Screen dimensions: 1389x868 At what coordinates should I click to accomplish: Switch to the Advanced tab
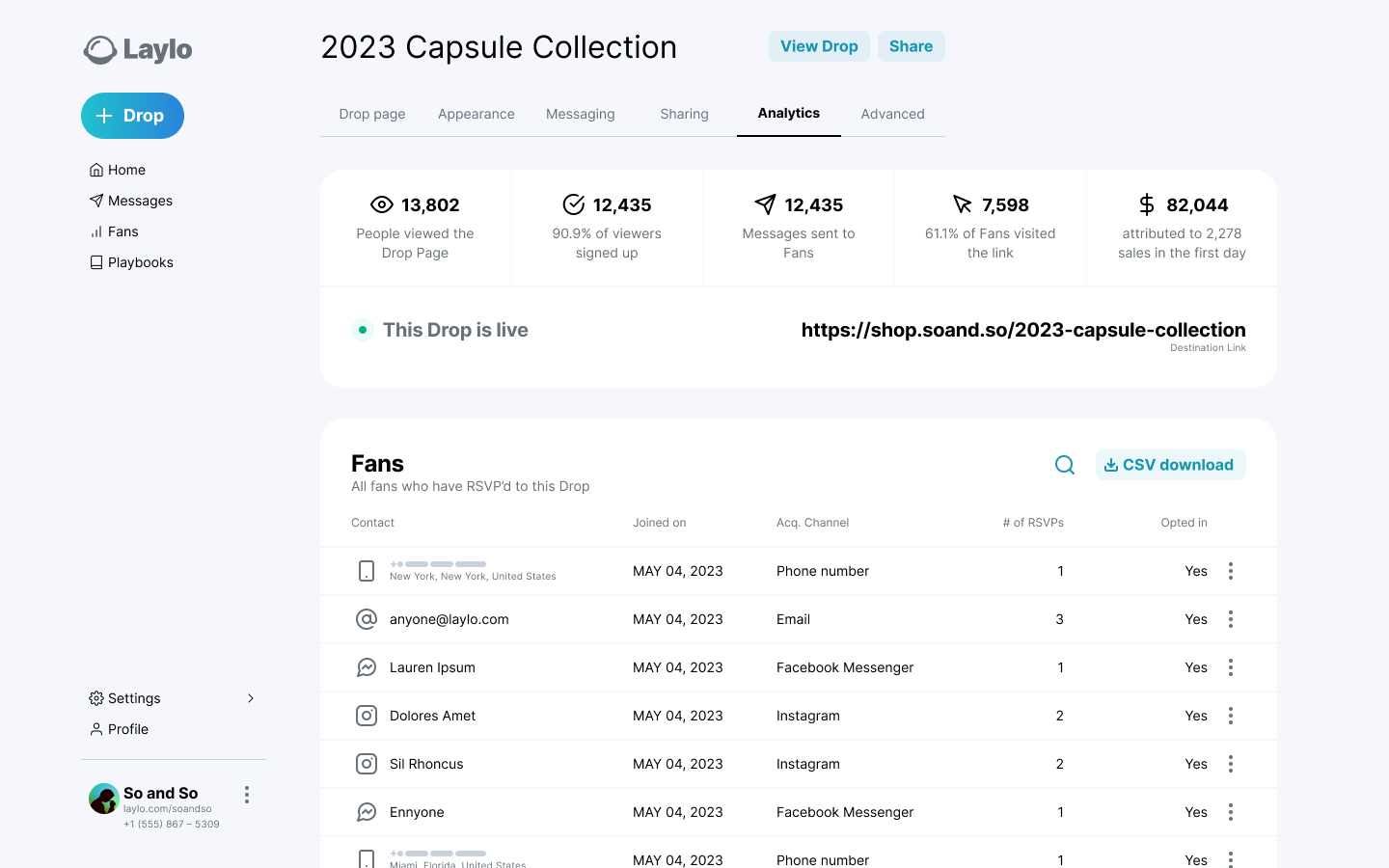point(892,114)
